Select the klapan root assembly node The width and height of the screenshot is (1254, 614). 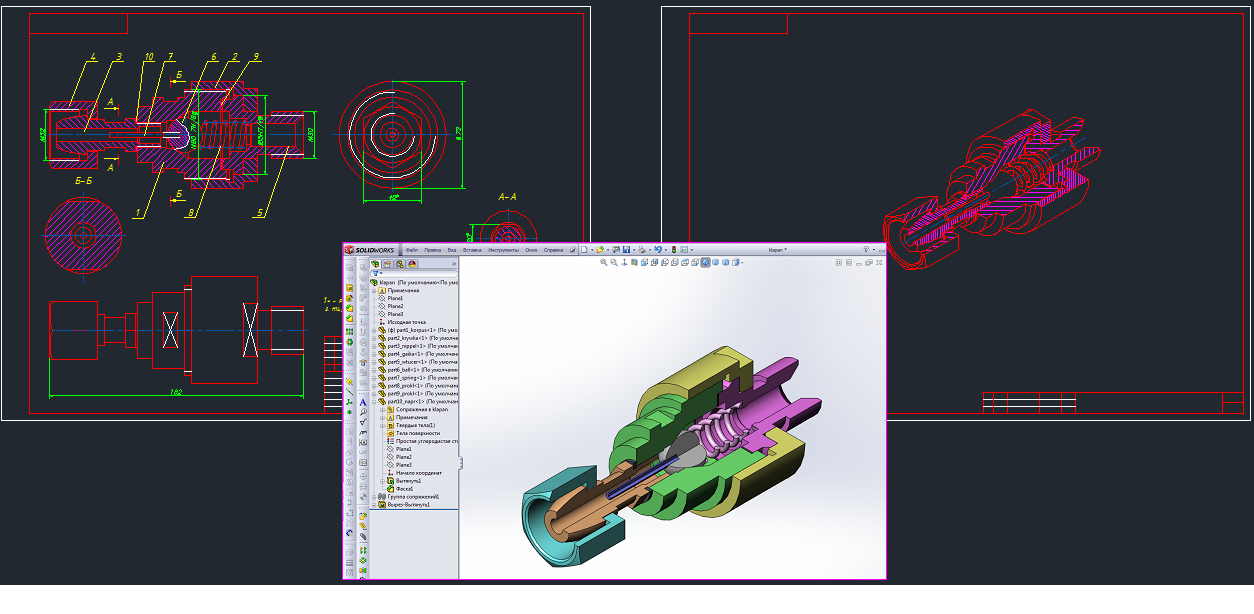point(414,282)
